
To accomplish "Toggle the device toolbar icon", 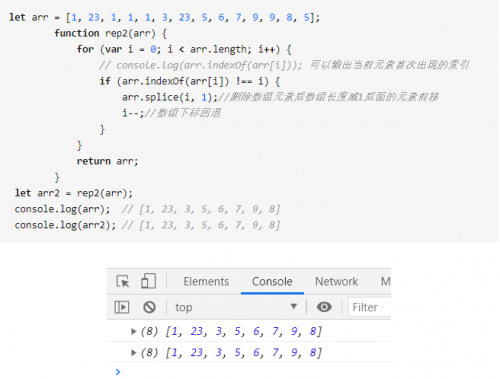I will [x=148, y=281].
